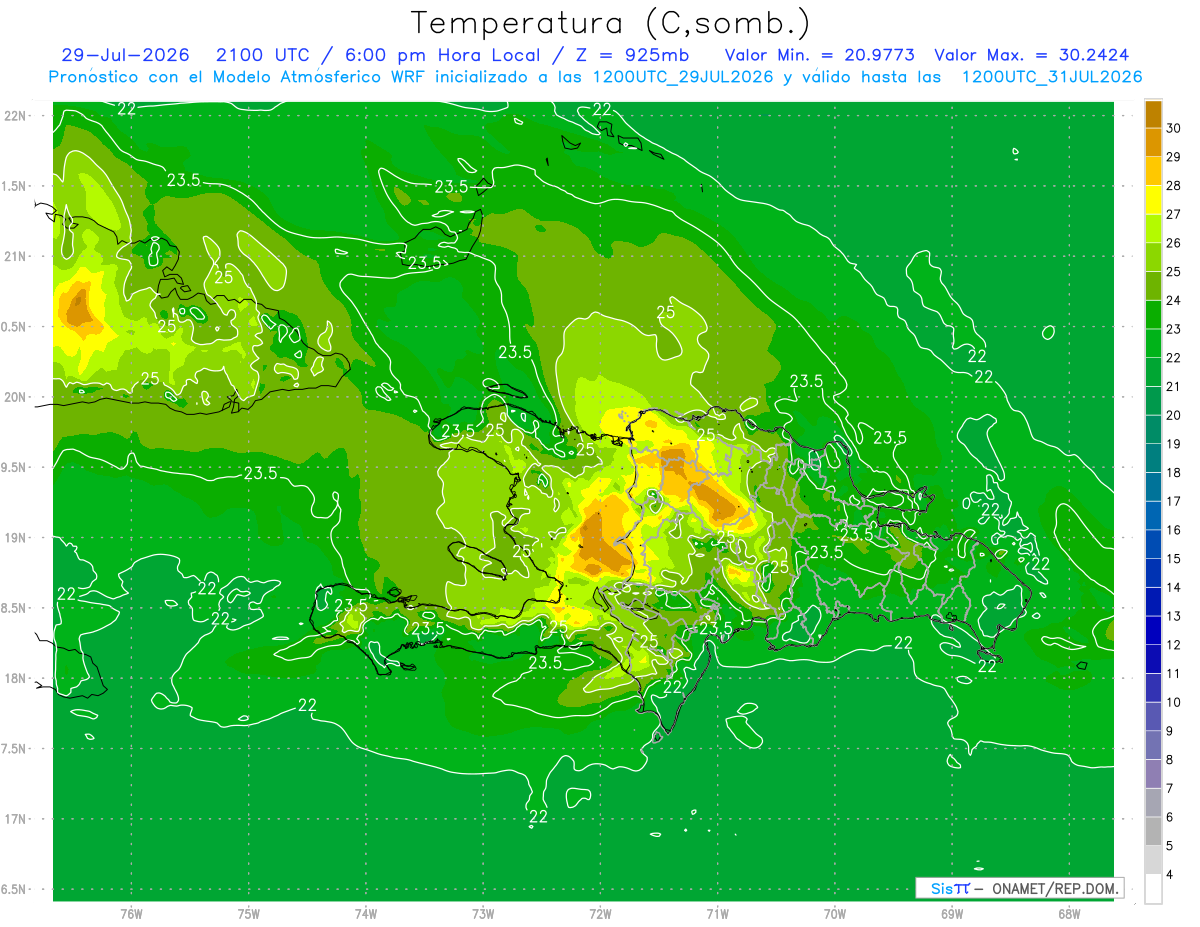Click the legend color band between 29 and 30
This screenshot has height=927, width=1200.
click(1153, 142)
